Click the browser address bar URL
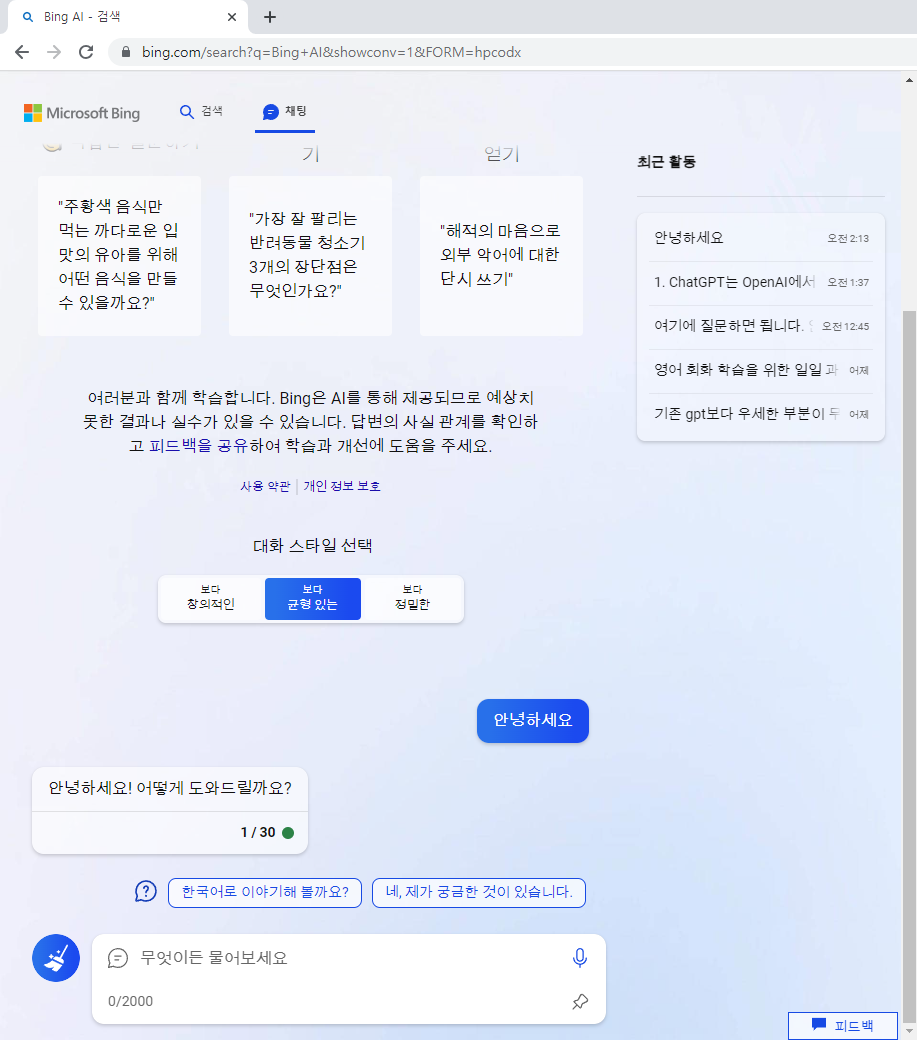Image resolution: width=917 pixels, height=1040 pixels. [331, 52]
